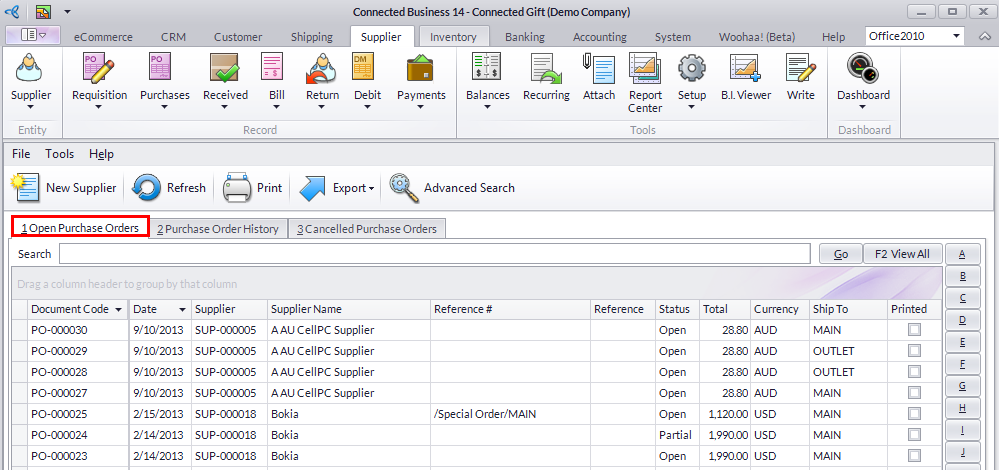Open Document Code column filter dropdown

pos(119,310)
